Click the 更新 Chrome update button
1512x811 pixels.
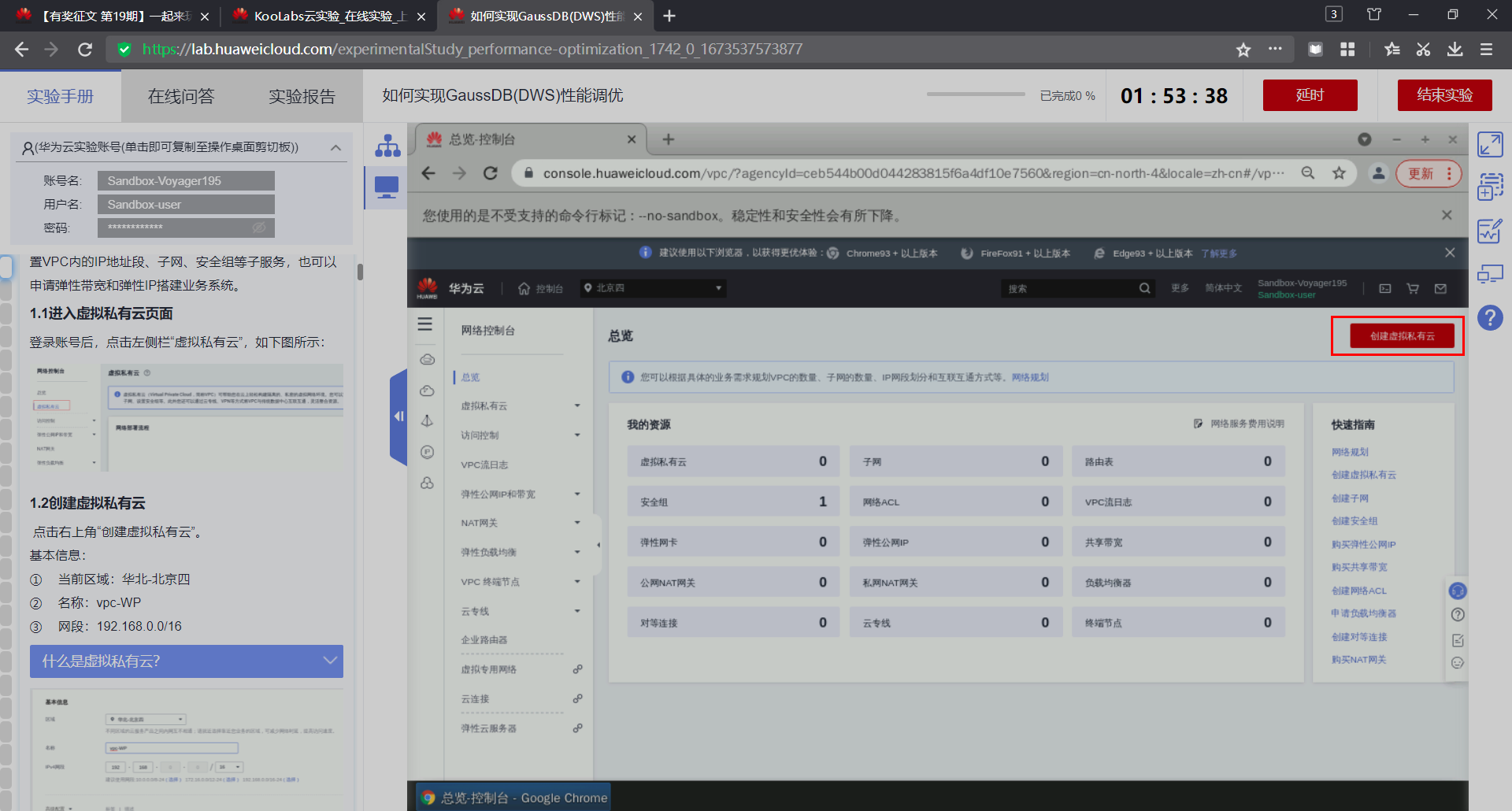pos(1429,173)
